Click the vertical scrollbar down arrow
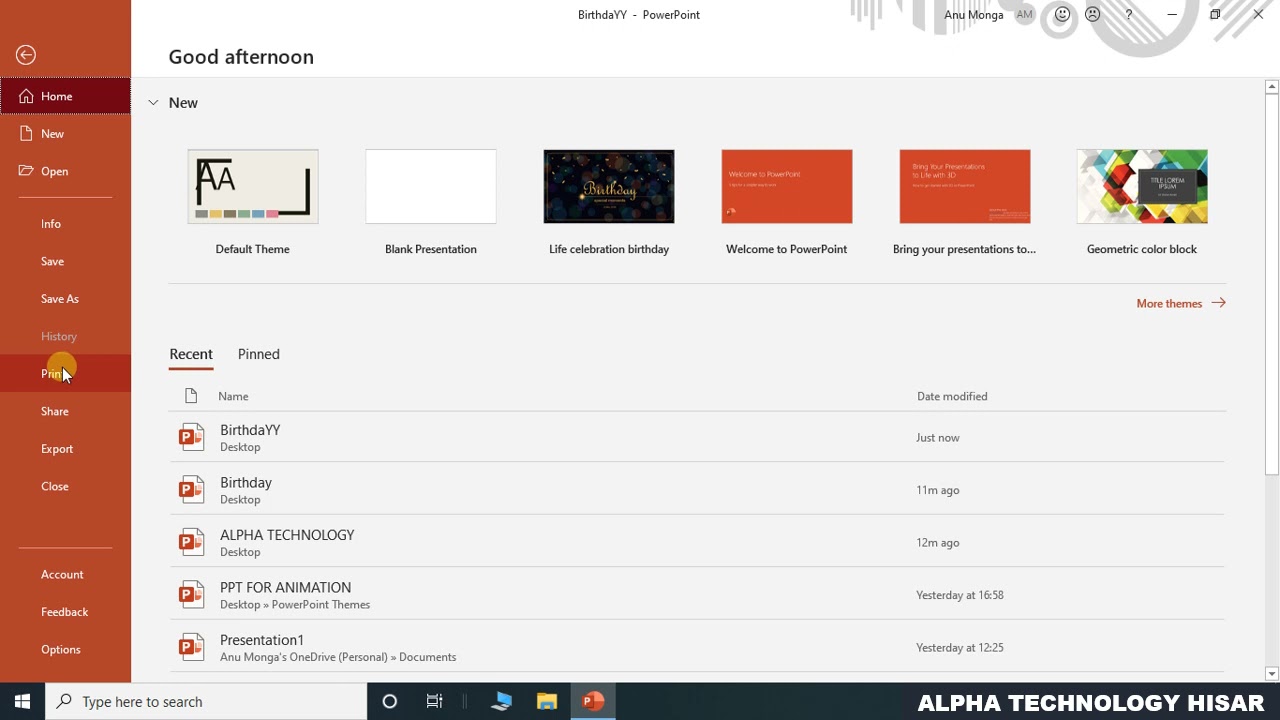 (x=1272, y=674)
